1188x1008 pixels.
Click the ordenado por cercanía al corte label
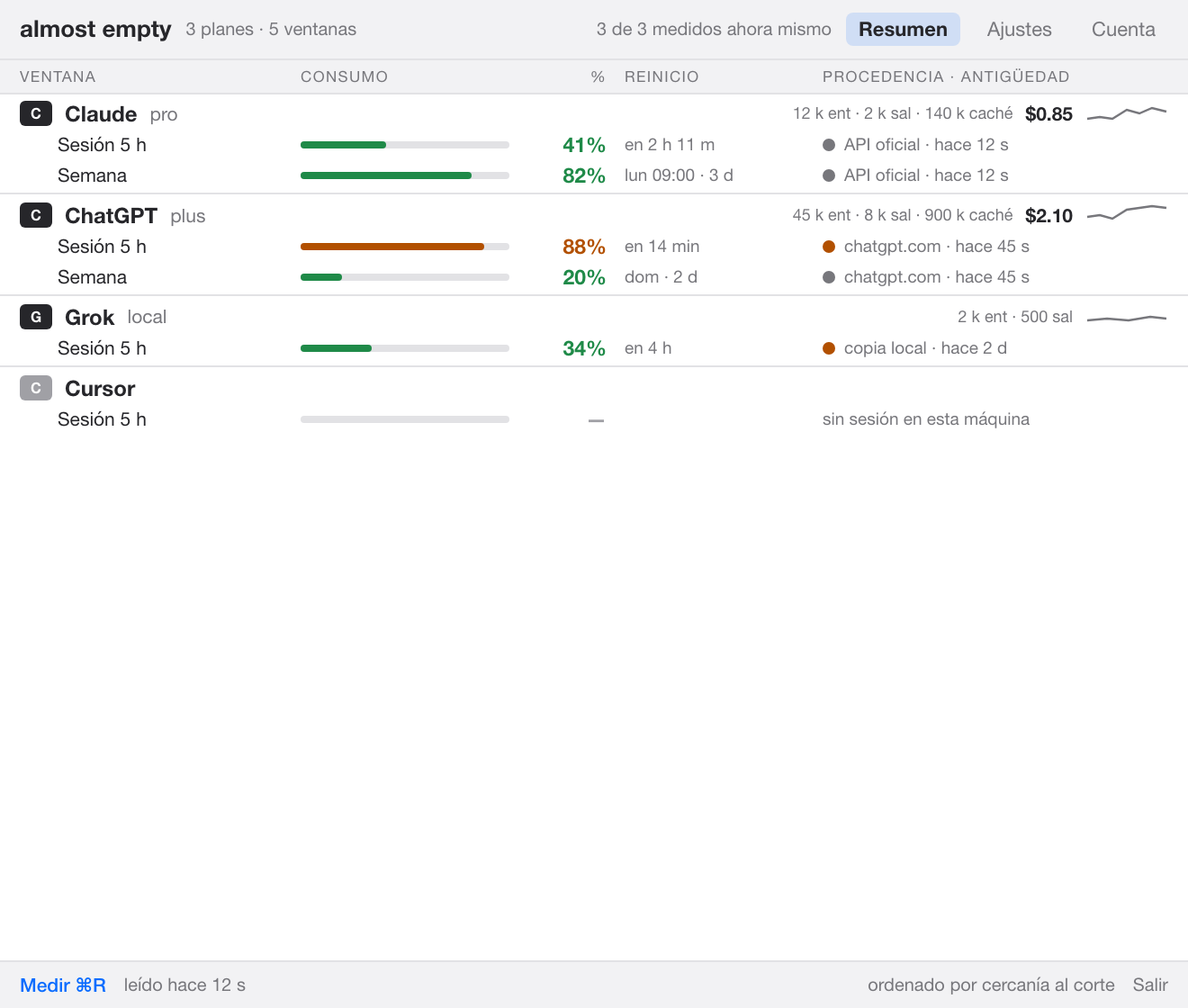[991, 985]
